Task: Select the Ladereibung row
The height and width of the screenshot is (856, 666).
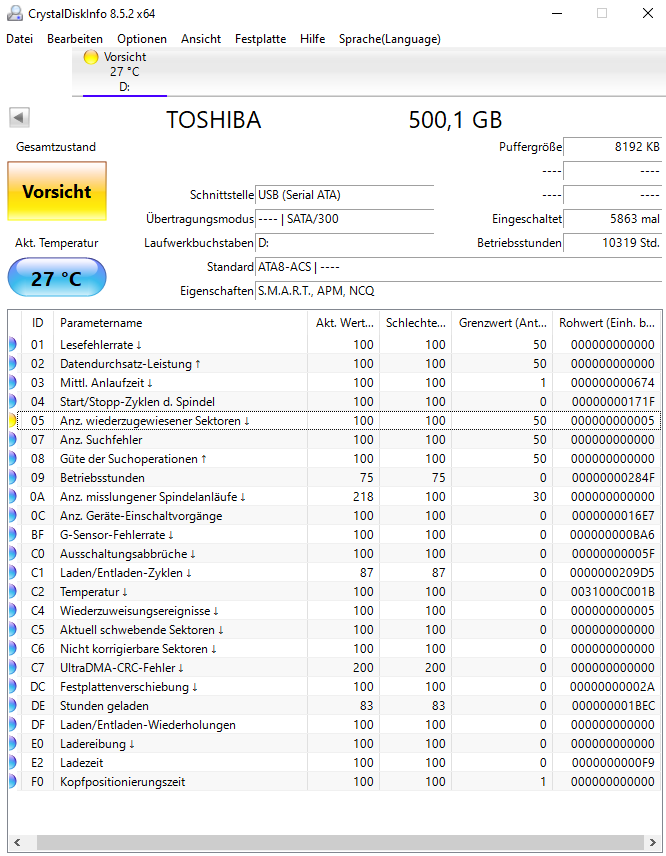Action: click(x=335, y=744)
